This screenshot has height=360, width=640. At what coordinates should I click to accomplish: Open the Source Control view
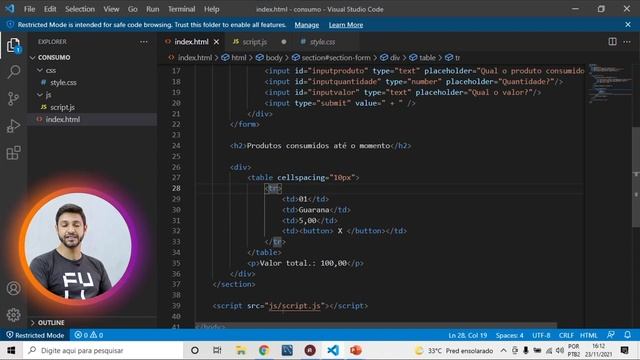click(x=13, y=99)
